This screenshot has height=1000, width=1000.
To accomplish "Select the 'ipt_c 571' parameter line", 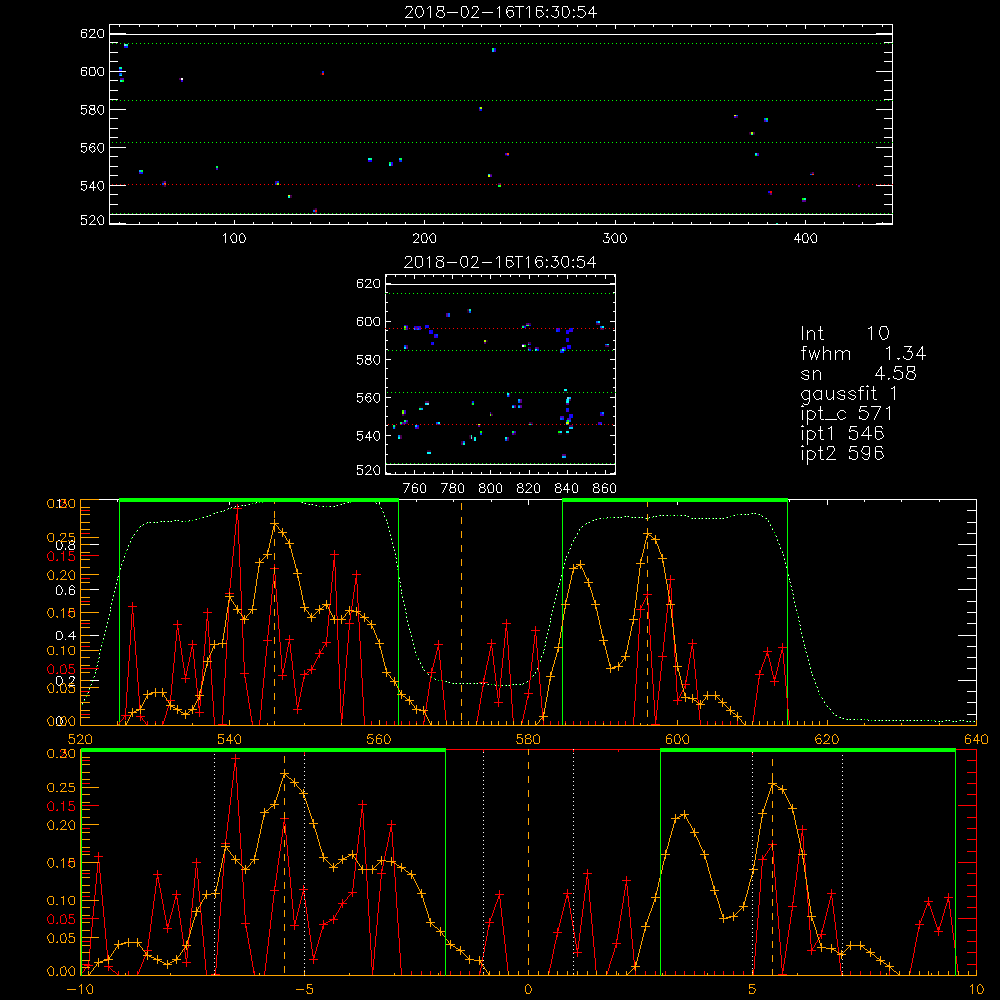I will (x=846, y=414).
